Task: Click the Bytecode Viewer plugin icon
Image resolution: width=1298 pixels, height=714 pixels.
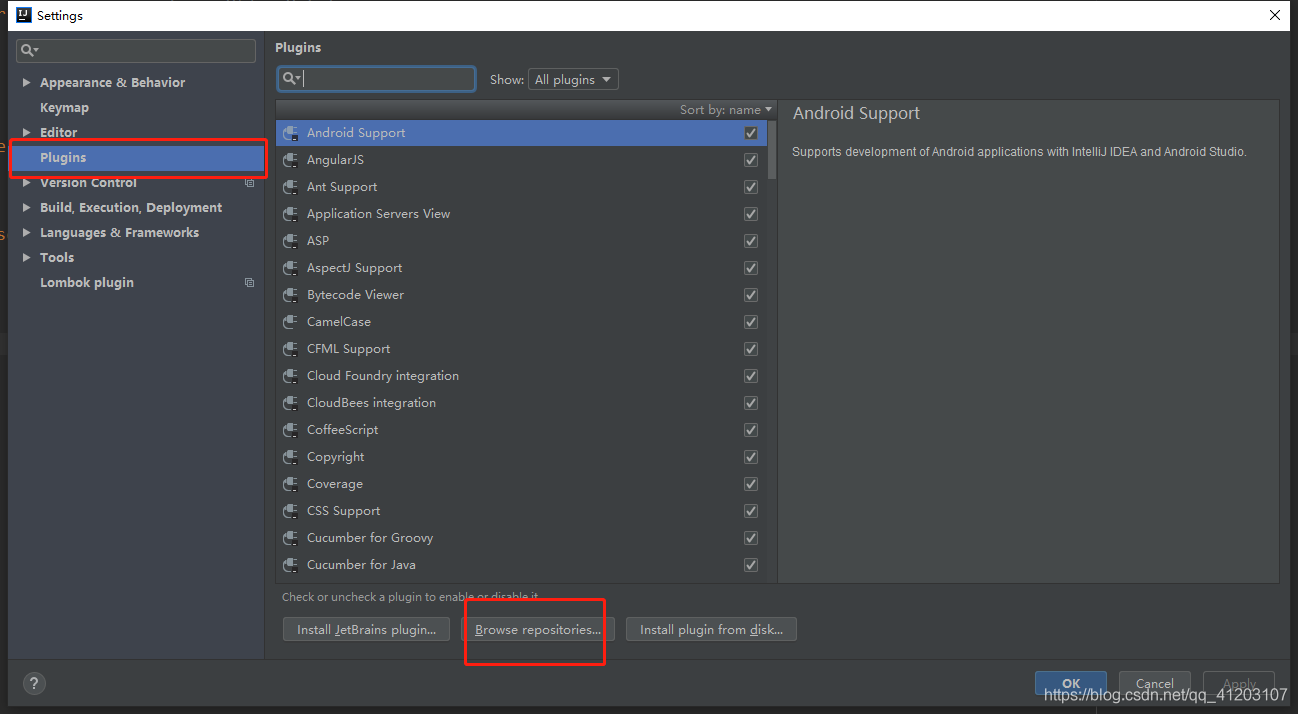Action: [291, 295]
